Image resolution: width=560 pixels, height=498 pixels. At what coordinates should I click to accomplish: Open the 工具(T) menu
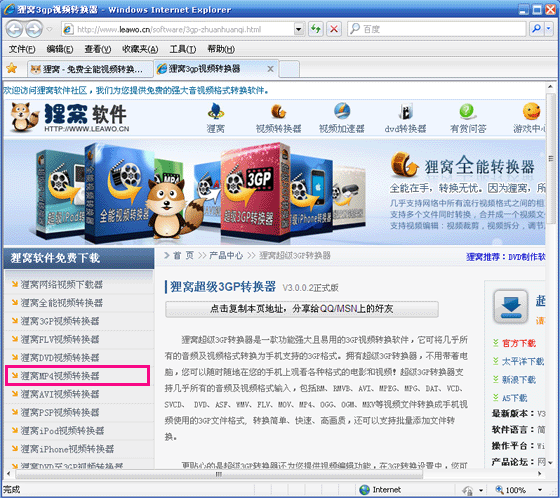pos(182,49)
